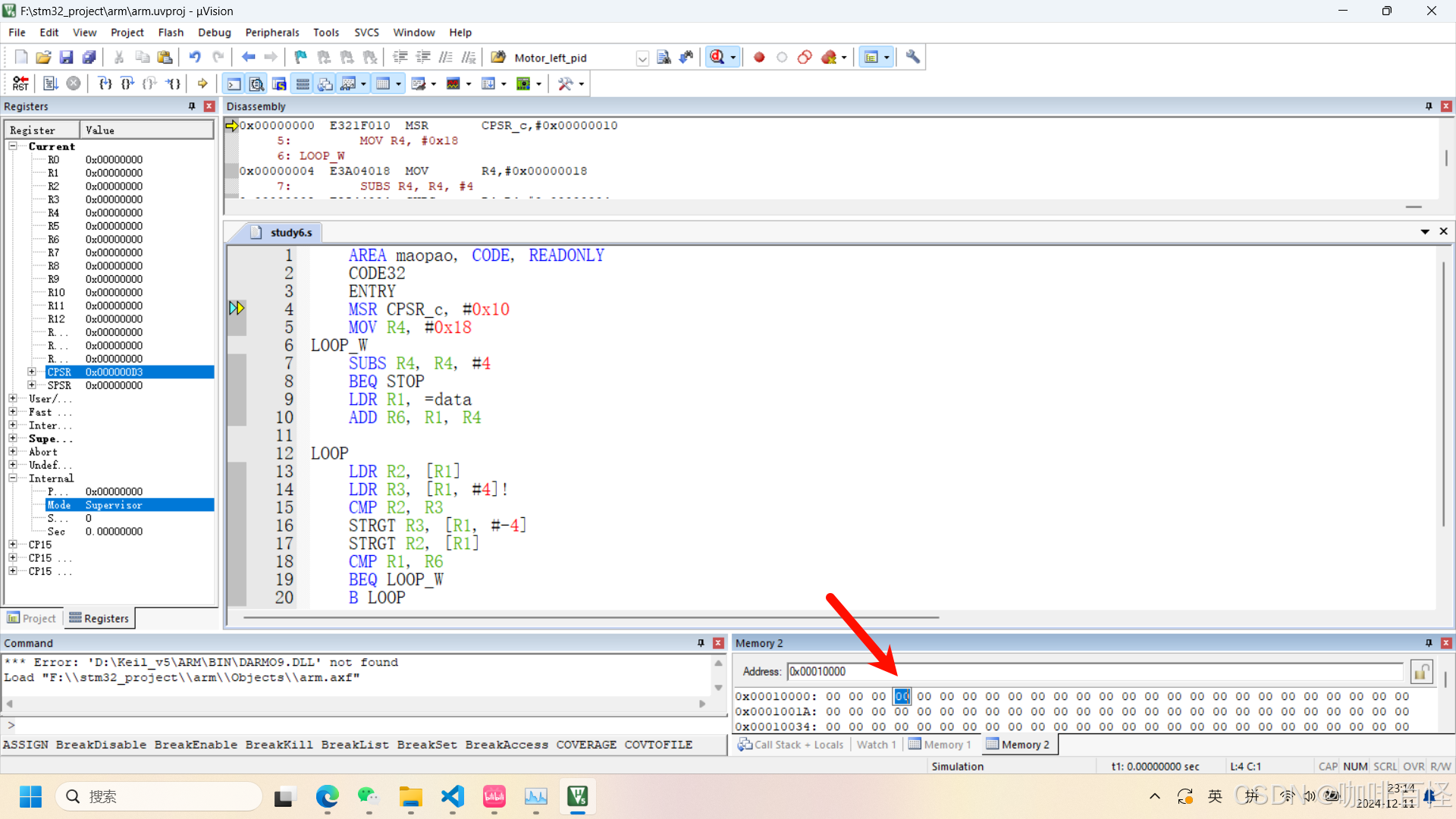This screenshot has height=819, width=1456.
Task: Open the Motor_left_pid find dropdown
Action: [642, 58]
